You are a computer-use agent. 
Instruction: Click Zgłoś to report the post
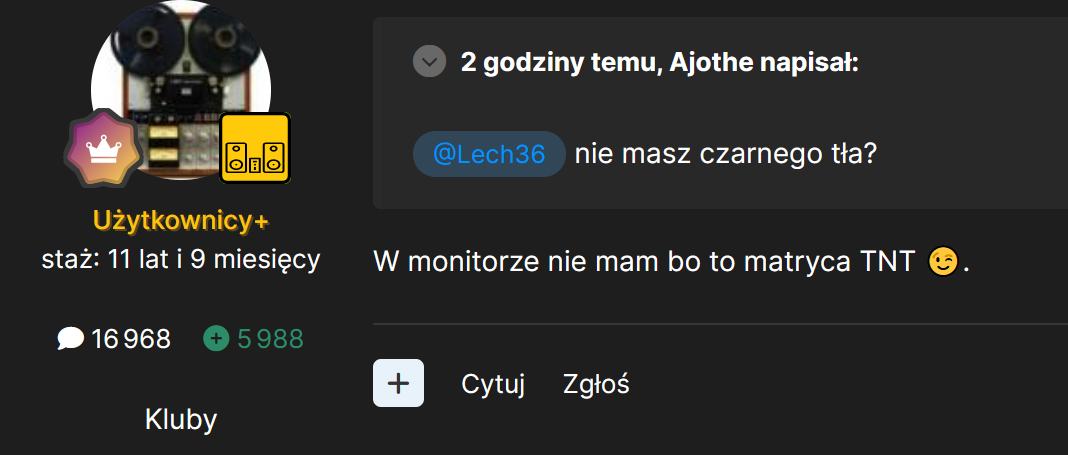pos(596,384)
